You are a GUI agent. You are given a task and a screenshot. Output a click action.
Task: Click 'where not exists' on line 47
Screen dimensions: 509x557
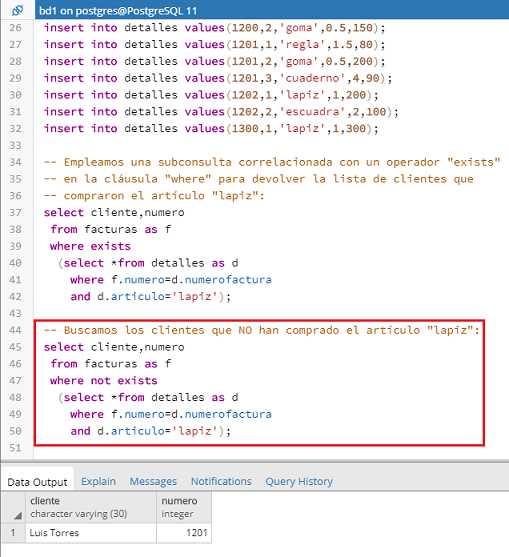tap(104, 381)
